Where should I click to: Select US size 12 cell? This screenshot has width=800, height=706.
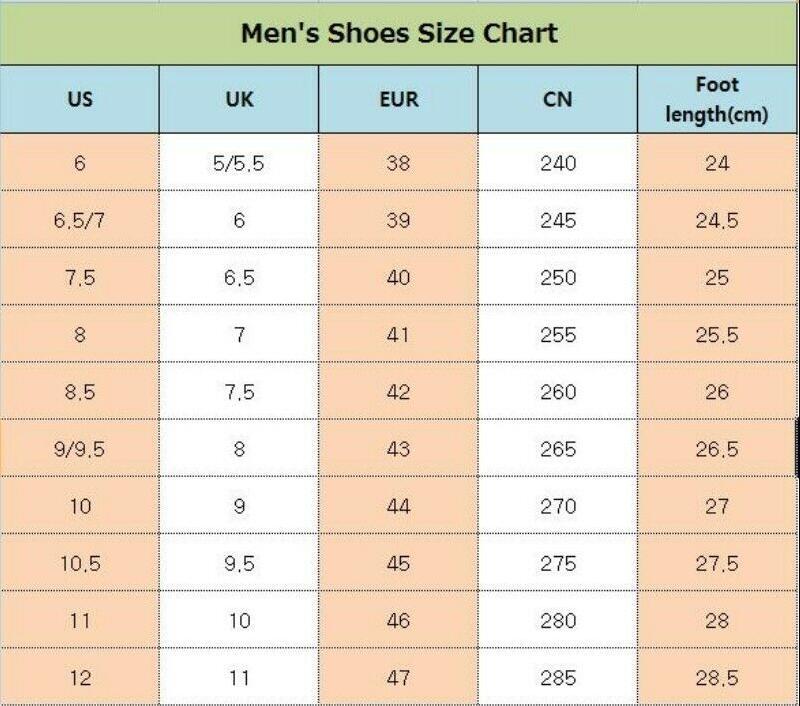coord(80,678)
